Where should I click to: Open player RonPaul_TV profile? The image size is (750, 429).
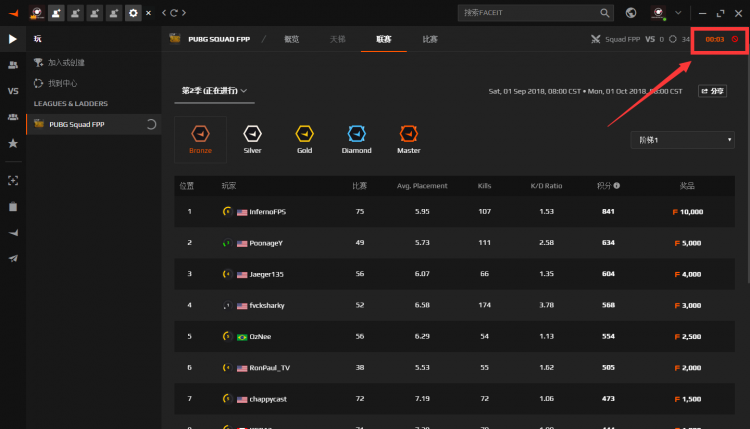(x=270, y=368)
